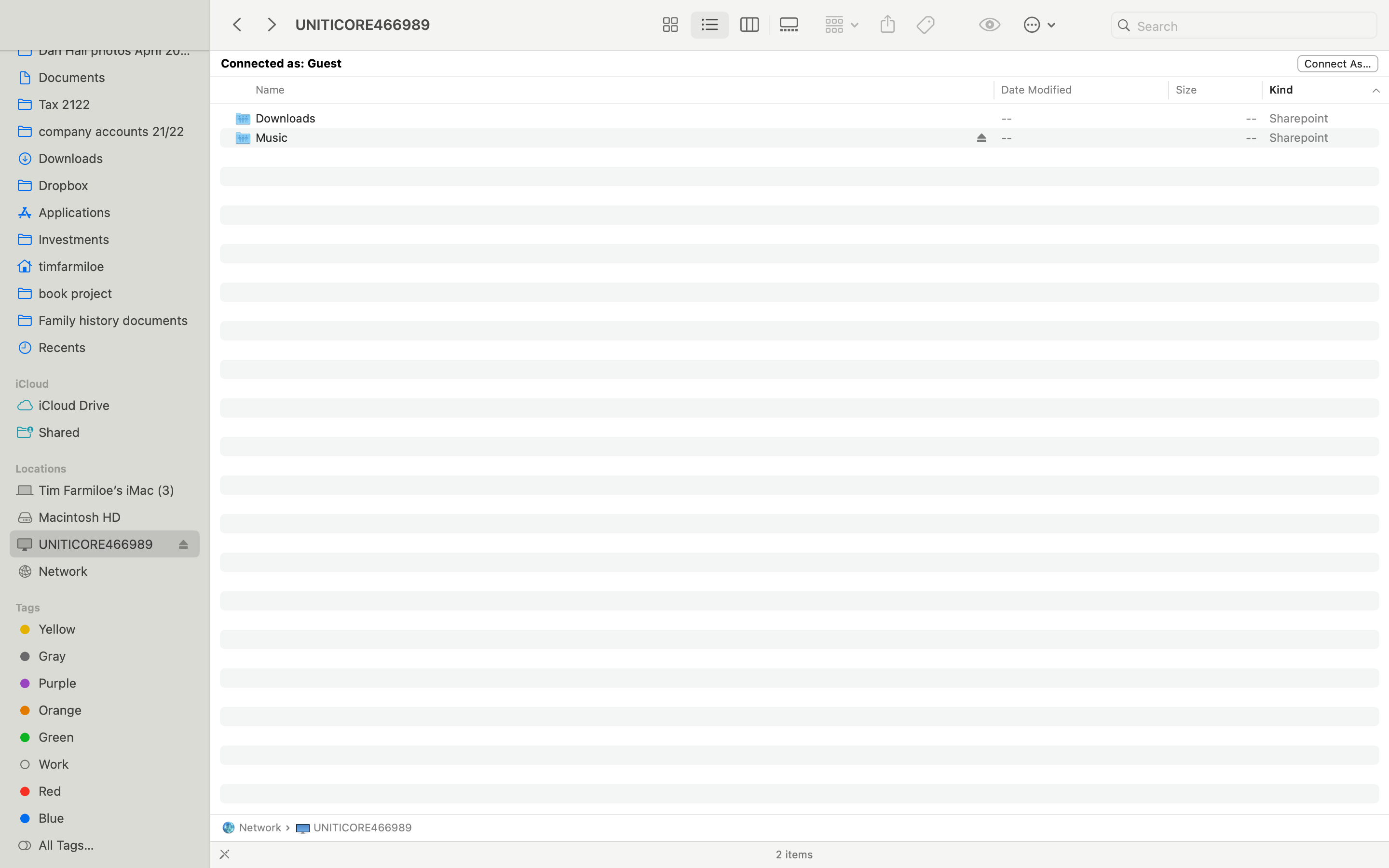Viewport: 1389px width, 868px height.
Task: Switch to list view
Action: tap(709, 25)
